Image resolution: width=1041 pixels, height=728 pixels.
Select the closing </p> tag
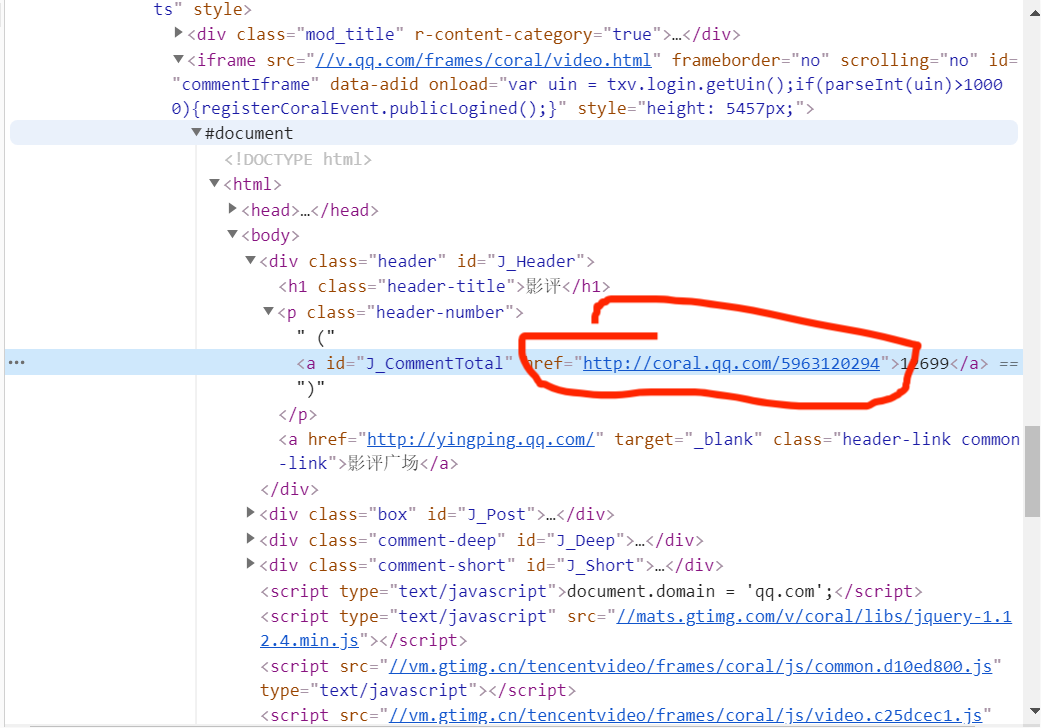[297, 415]
